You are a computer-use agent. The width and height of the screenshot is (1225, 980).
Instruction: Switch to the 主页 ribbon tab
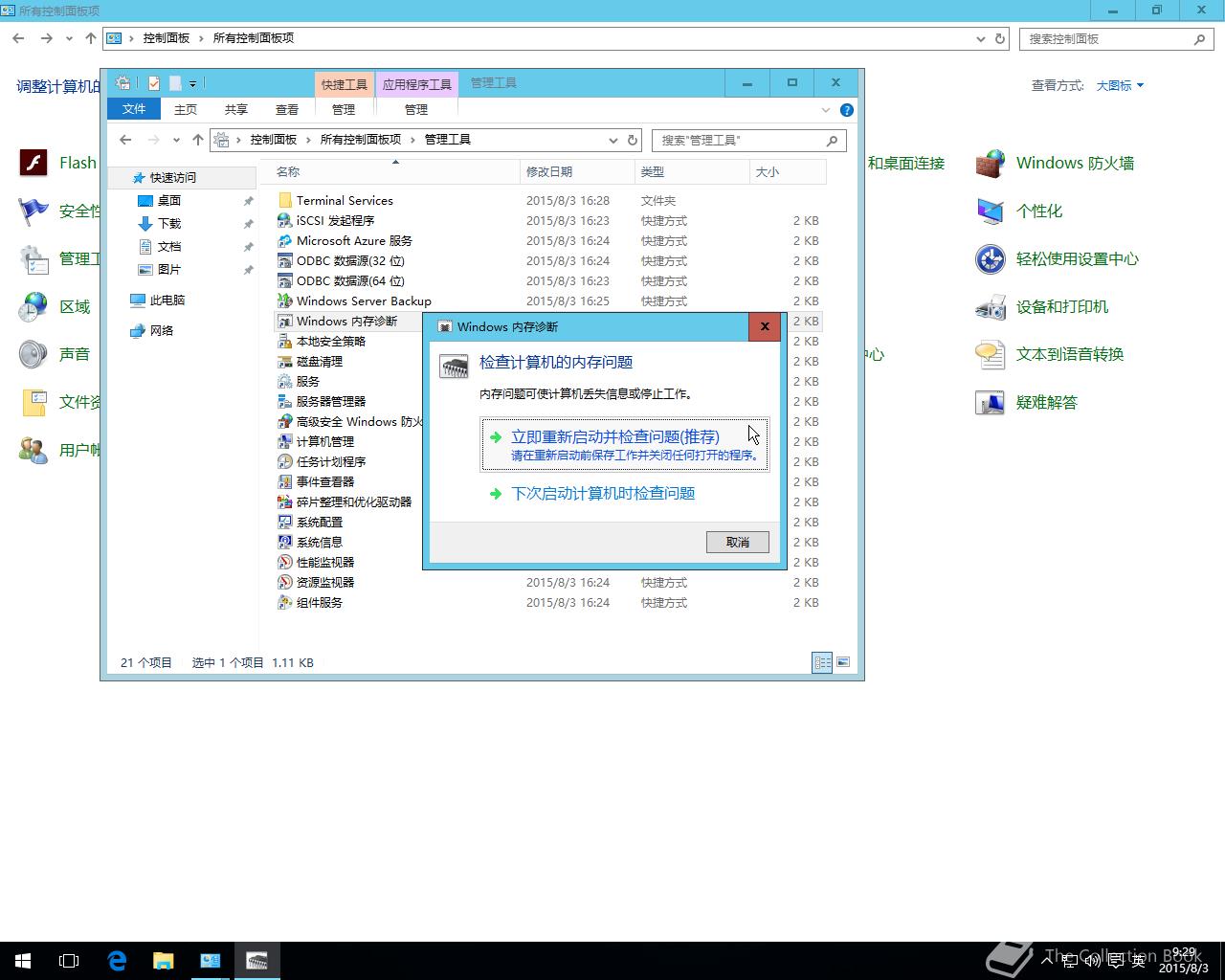[x=186, y=109]
